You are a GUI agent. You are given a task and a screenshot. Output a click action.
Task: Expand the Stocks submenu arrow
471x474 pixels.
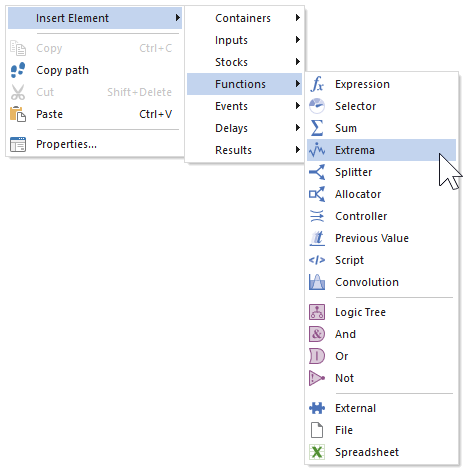298,62
